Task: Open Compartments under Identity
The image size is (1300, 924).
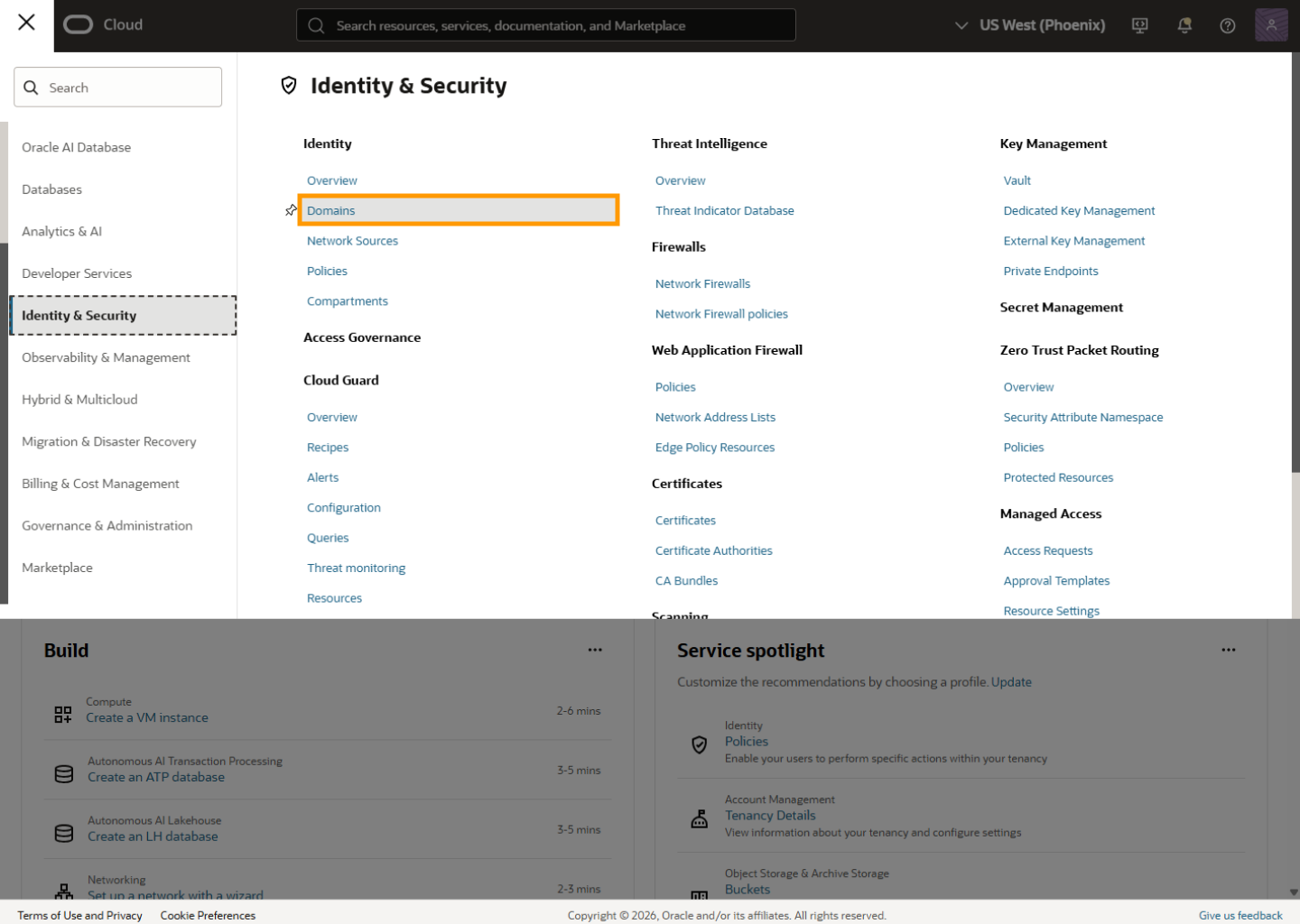Action: [348, 301]
